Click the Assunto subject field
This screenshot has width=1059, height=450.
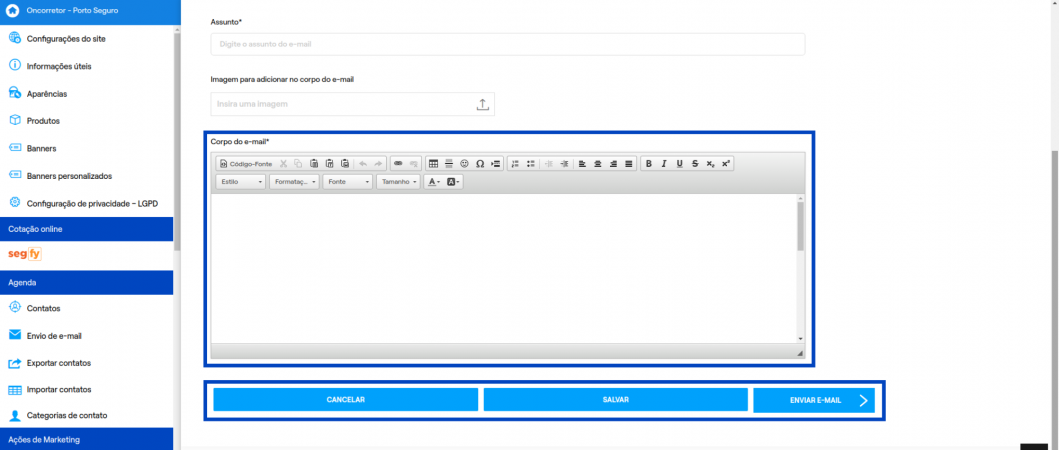[508, 44]
